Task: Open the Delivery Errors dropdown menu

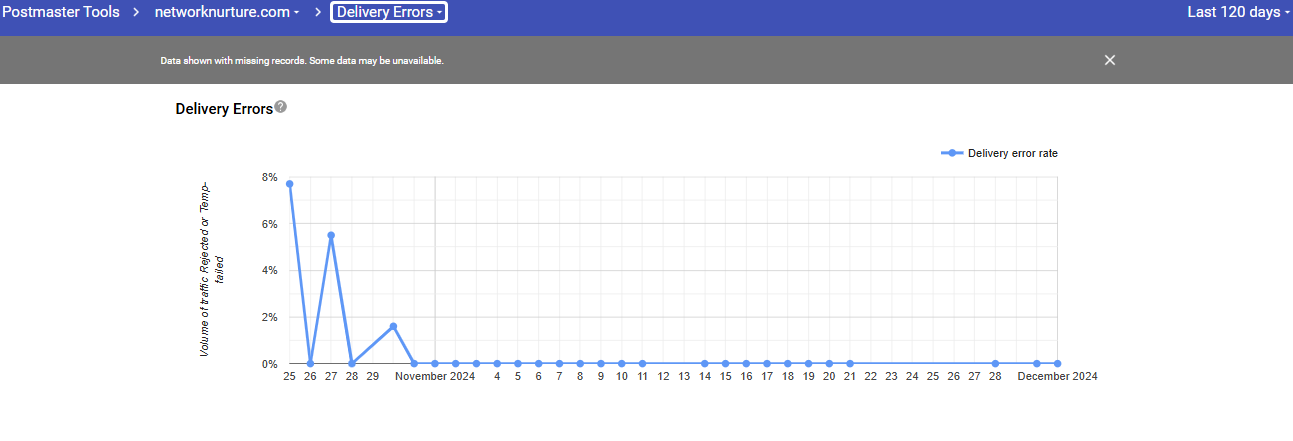Action: click(389, 12)
